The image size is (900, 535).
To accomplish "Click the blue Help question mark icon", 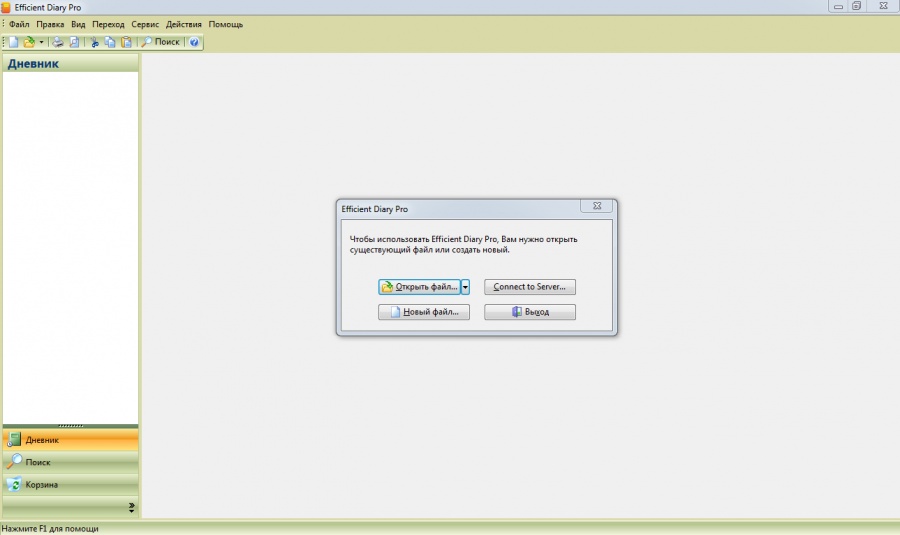I will click(194, 42).
